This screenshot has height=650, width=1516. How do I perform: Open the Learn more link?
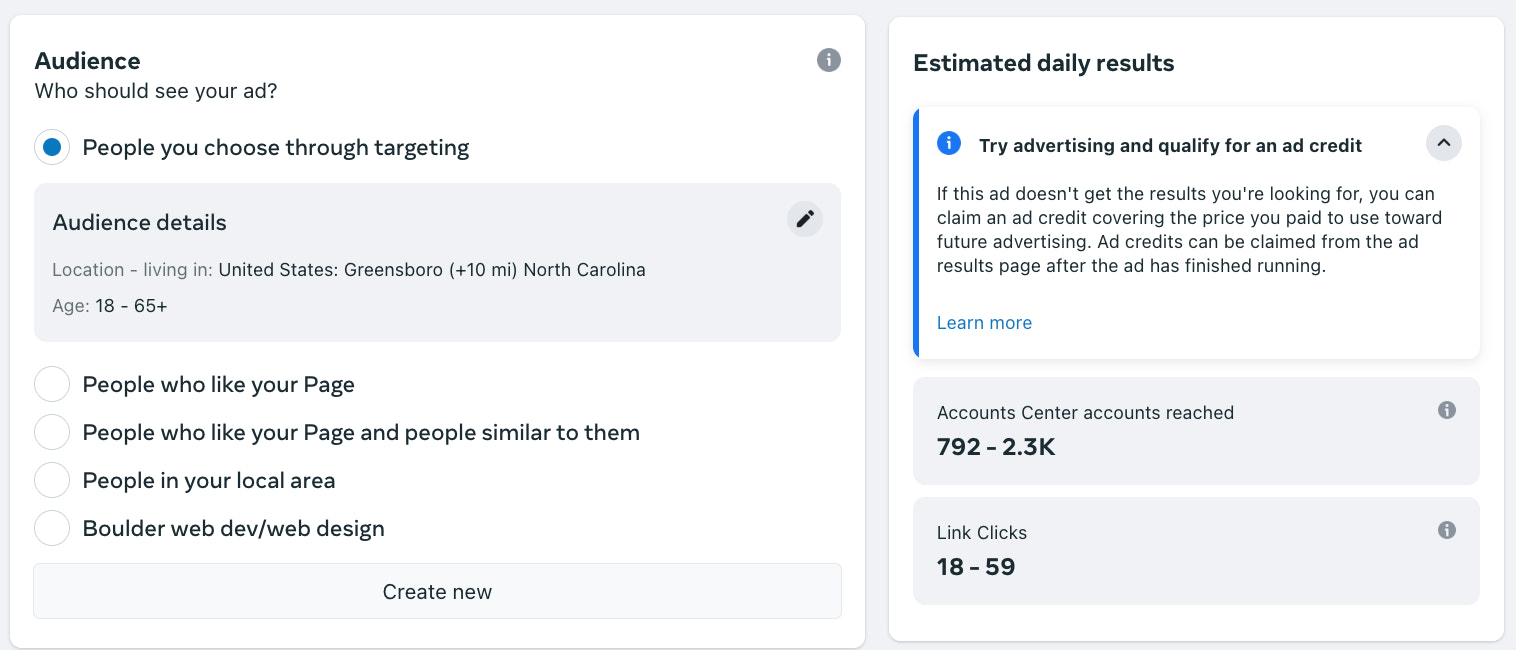click(984, 322)
